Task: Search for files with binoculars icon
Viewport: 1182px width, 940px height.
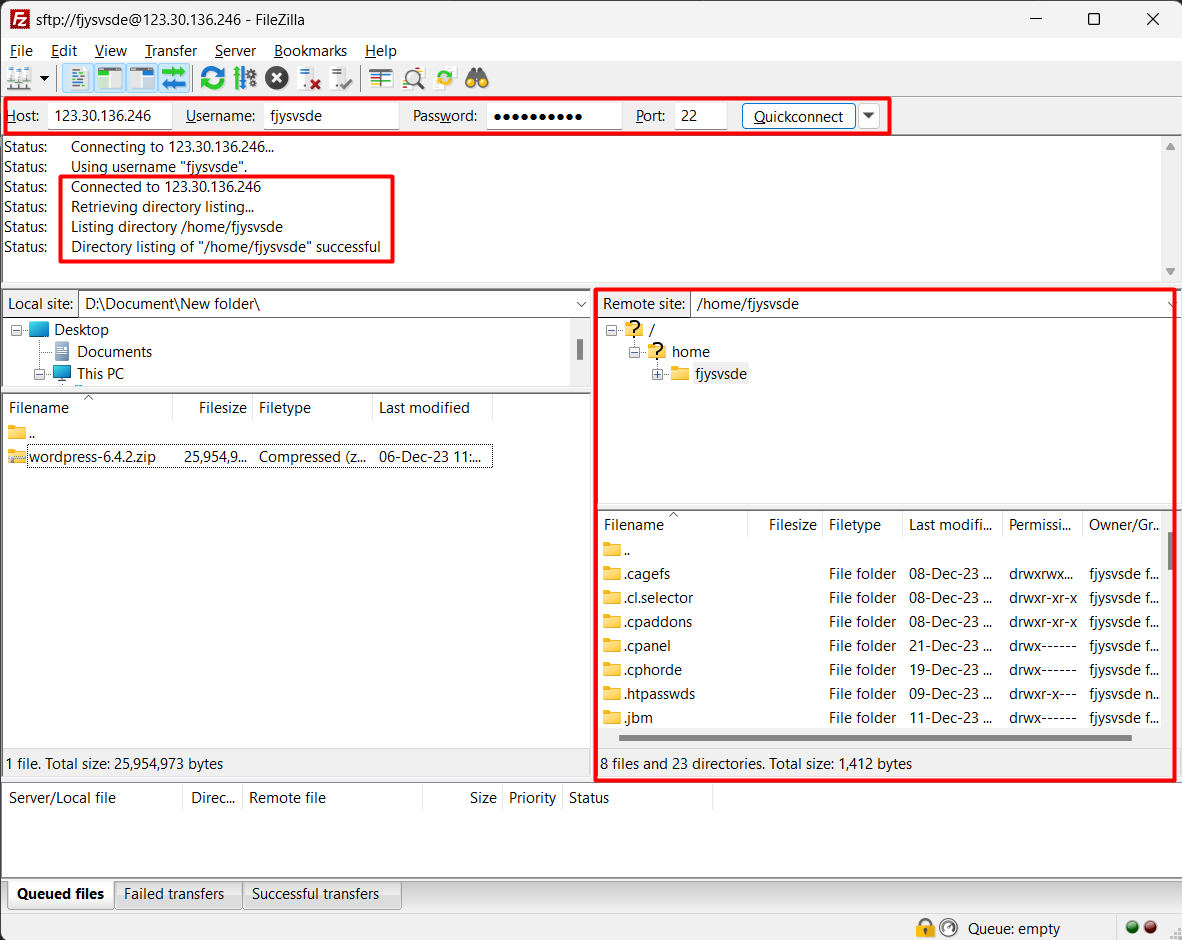Action: (477, 78)
